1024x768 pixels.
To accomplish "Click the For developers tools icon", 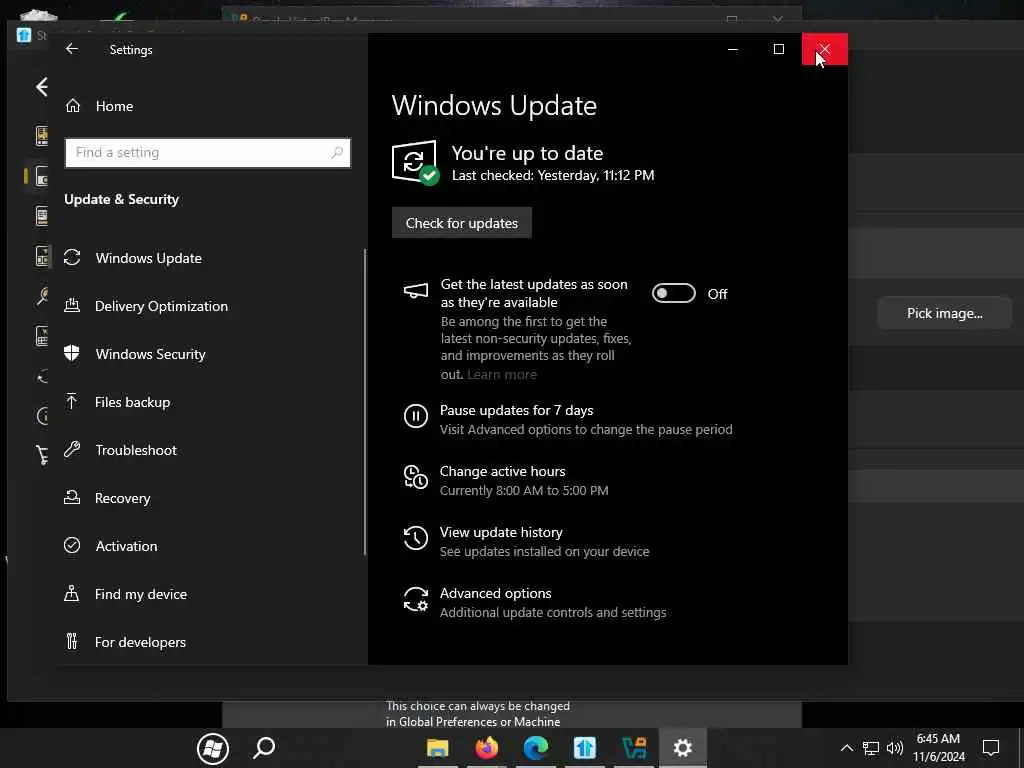I will coord(72,641).
